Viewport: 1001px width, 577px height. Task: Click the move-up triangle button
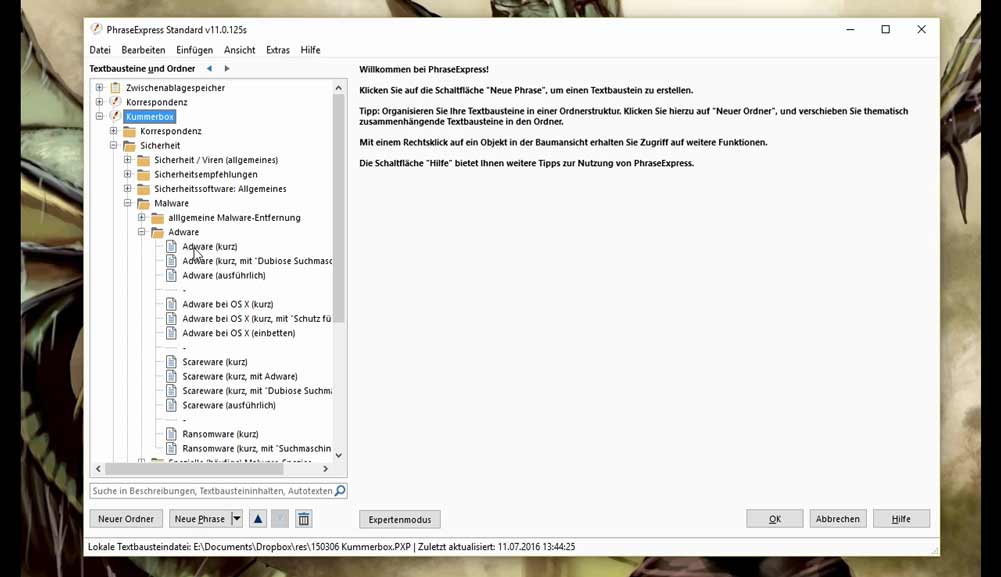click(258, 519)
